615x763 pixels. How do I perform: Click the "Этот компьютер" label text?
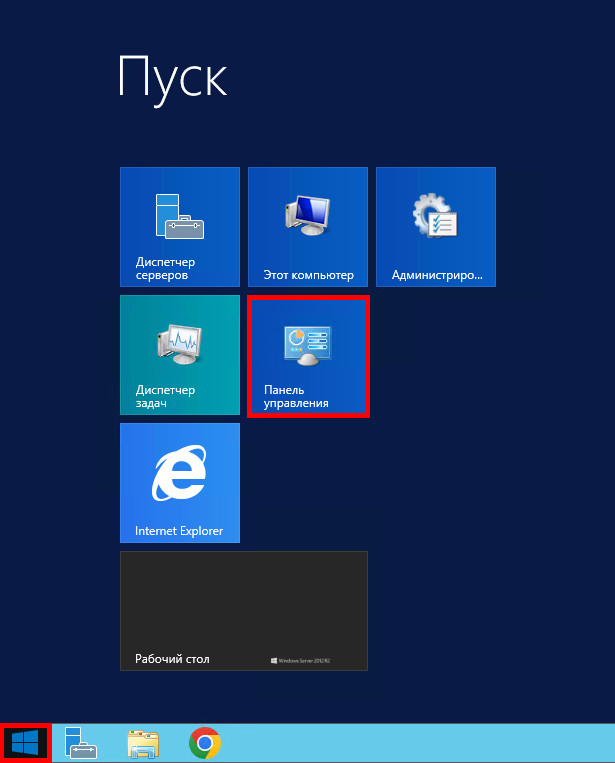[x=309, y=274]
